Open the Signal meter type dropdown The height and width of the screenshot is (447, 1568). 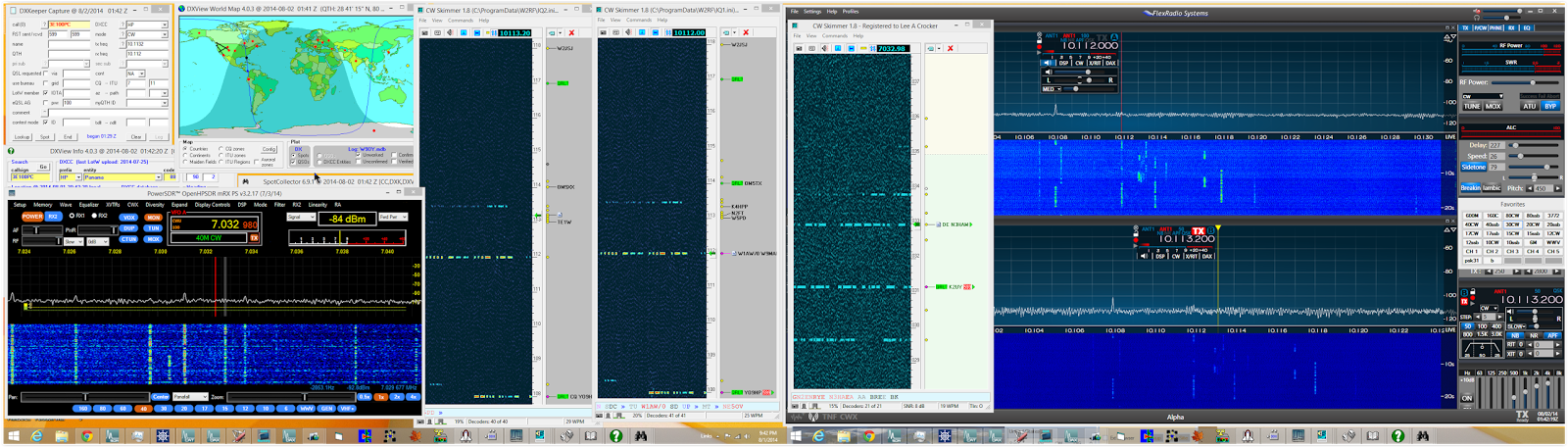pos(301,217)
